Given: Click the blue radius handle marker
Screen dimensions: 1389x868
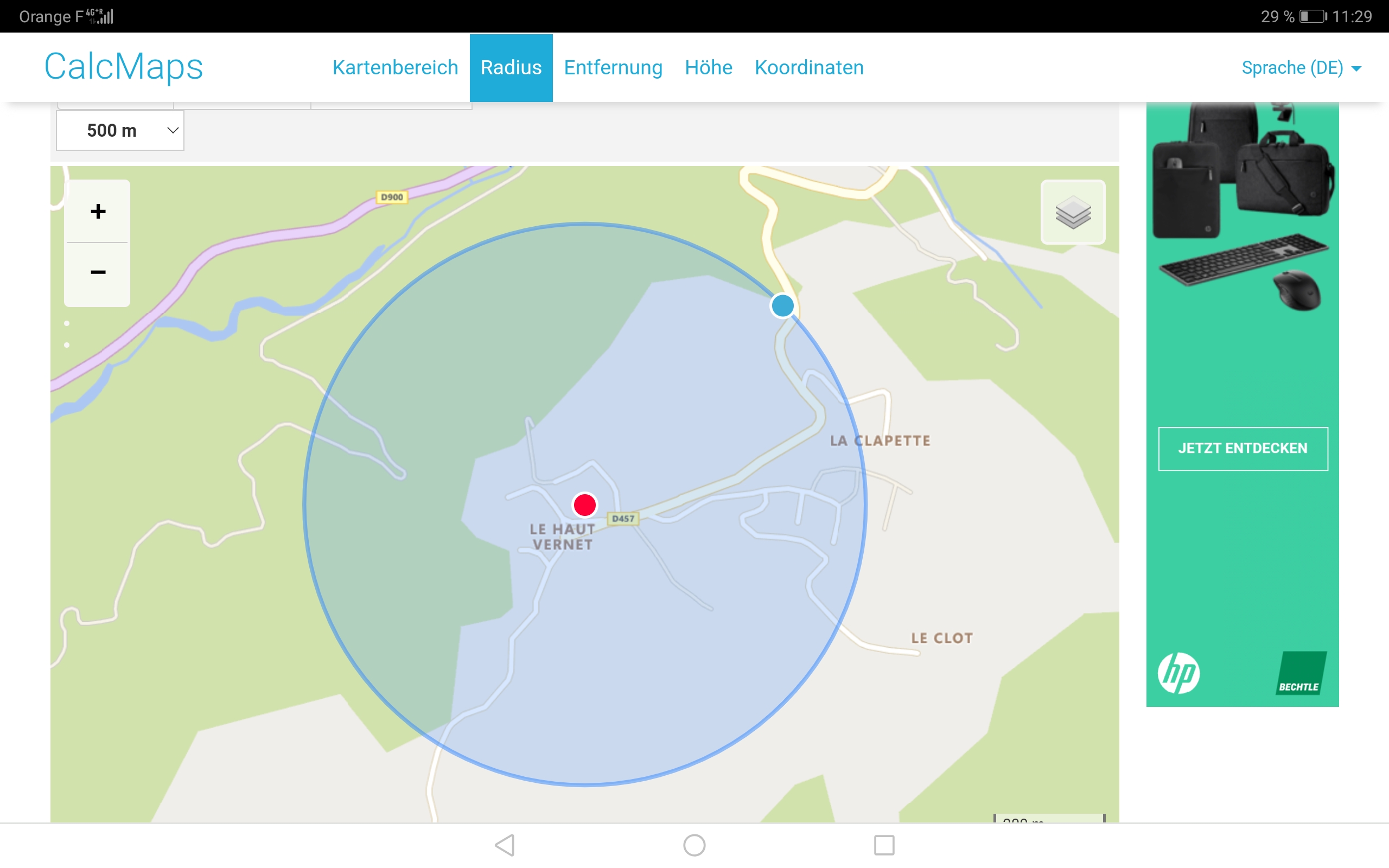Looking at the screenshot, I should coord(782,305).
